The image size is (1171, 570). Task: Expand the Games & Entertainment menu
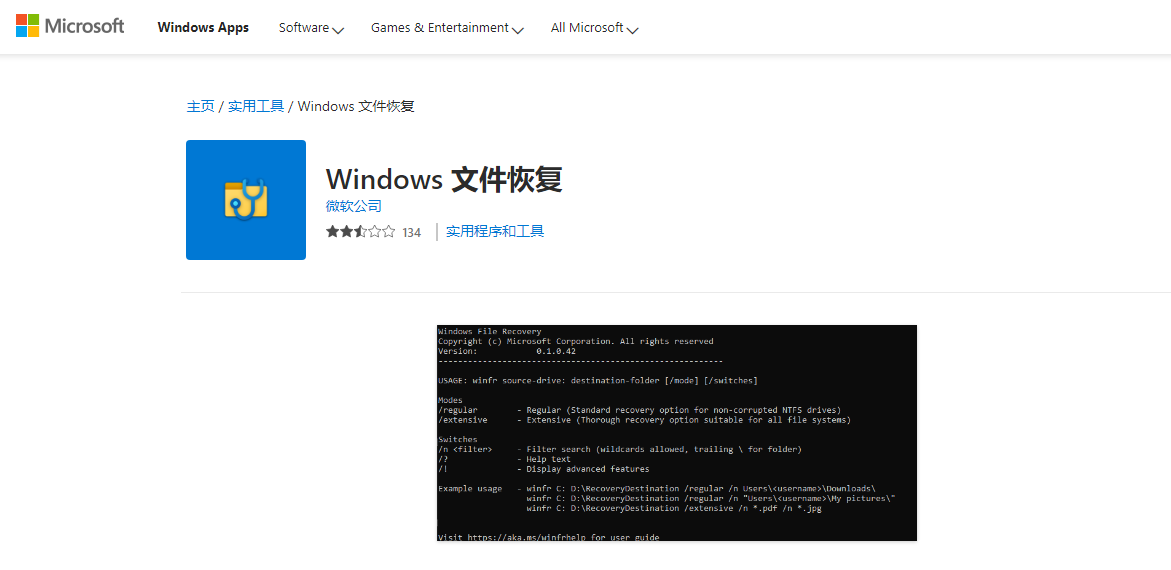pos(447,28)
